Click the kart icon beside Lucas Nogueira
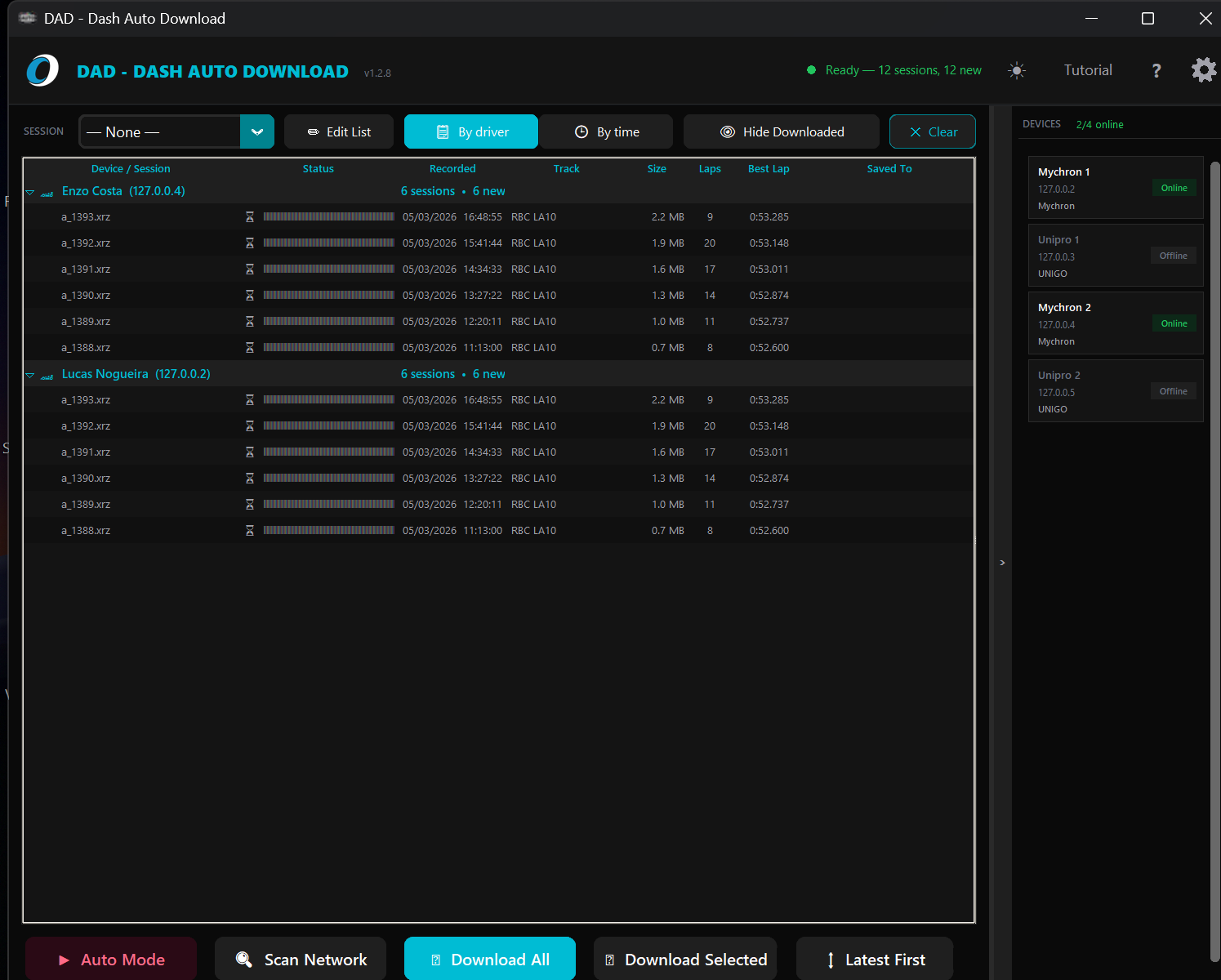The height and width of the screenshot is (980, 1221). 47,376
